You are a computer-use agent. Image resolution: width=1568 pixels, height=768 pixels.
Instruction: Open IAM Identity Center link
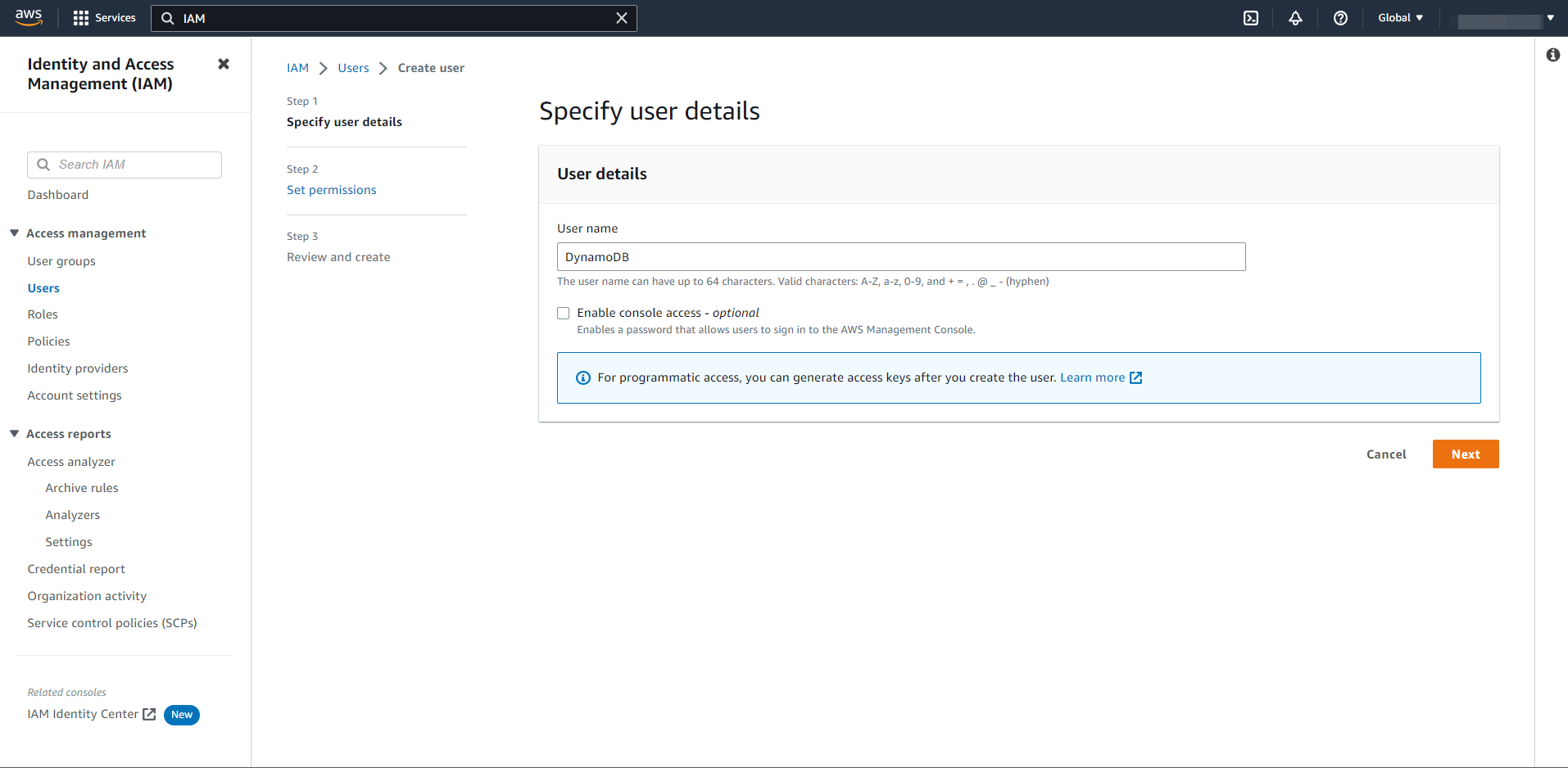pyautogui.click(x=83, y=714)
